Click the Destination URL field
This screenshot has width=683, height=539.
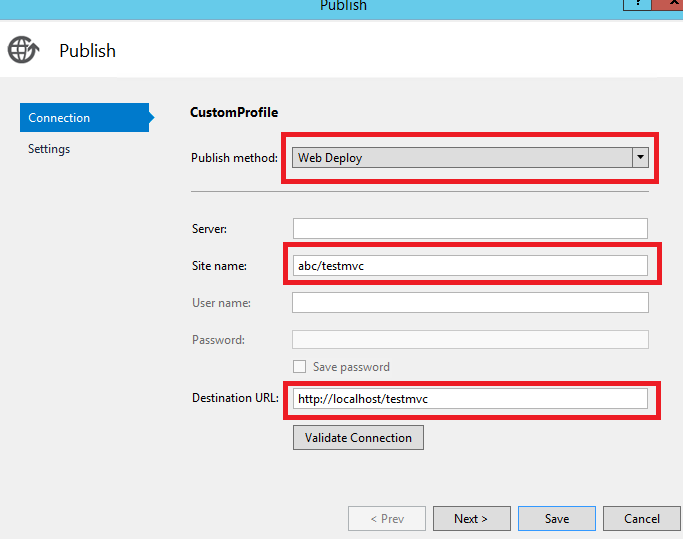tap(470, 399)
